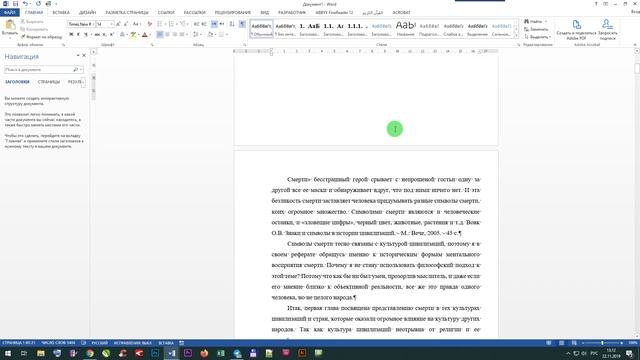Viewport: 640px width, 360px height.
Task: Redo the action in the quick access toolbar
Action: [x=38, y=4]
